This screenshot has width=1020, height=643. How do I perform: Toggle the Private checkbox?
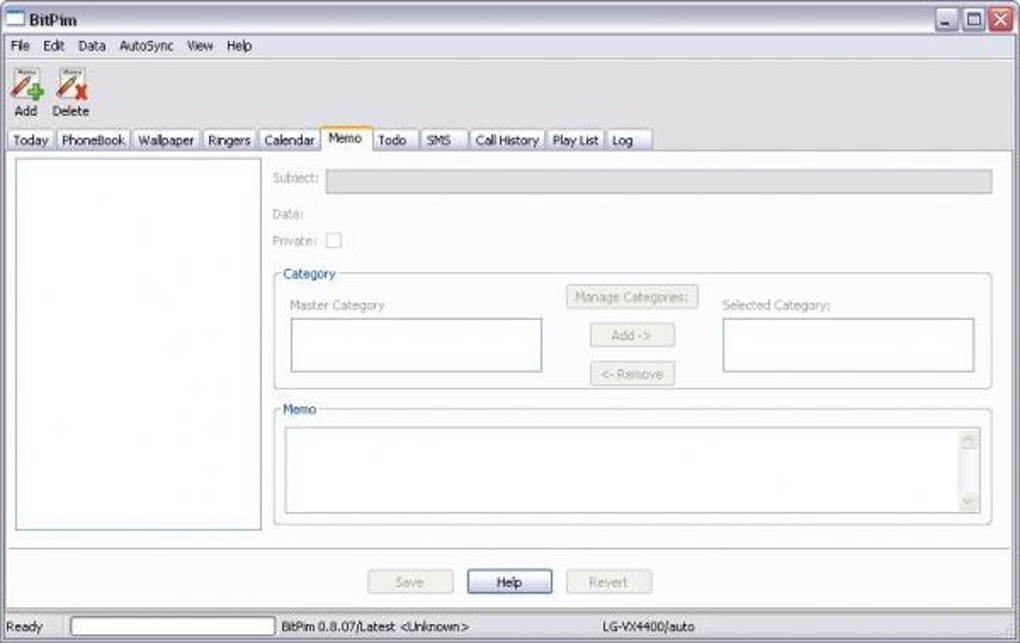click(x=334, y=240)
